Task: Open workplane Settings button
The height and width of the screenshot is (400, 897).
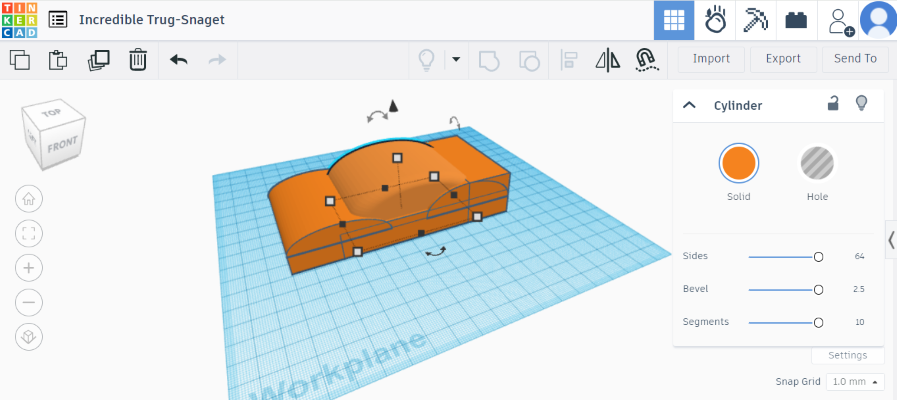Action: click(x=847, y=355)
